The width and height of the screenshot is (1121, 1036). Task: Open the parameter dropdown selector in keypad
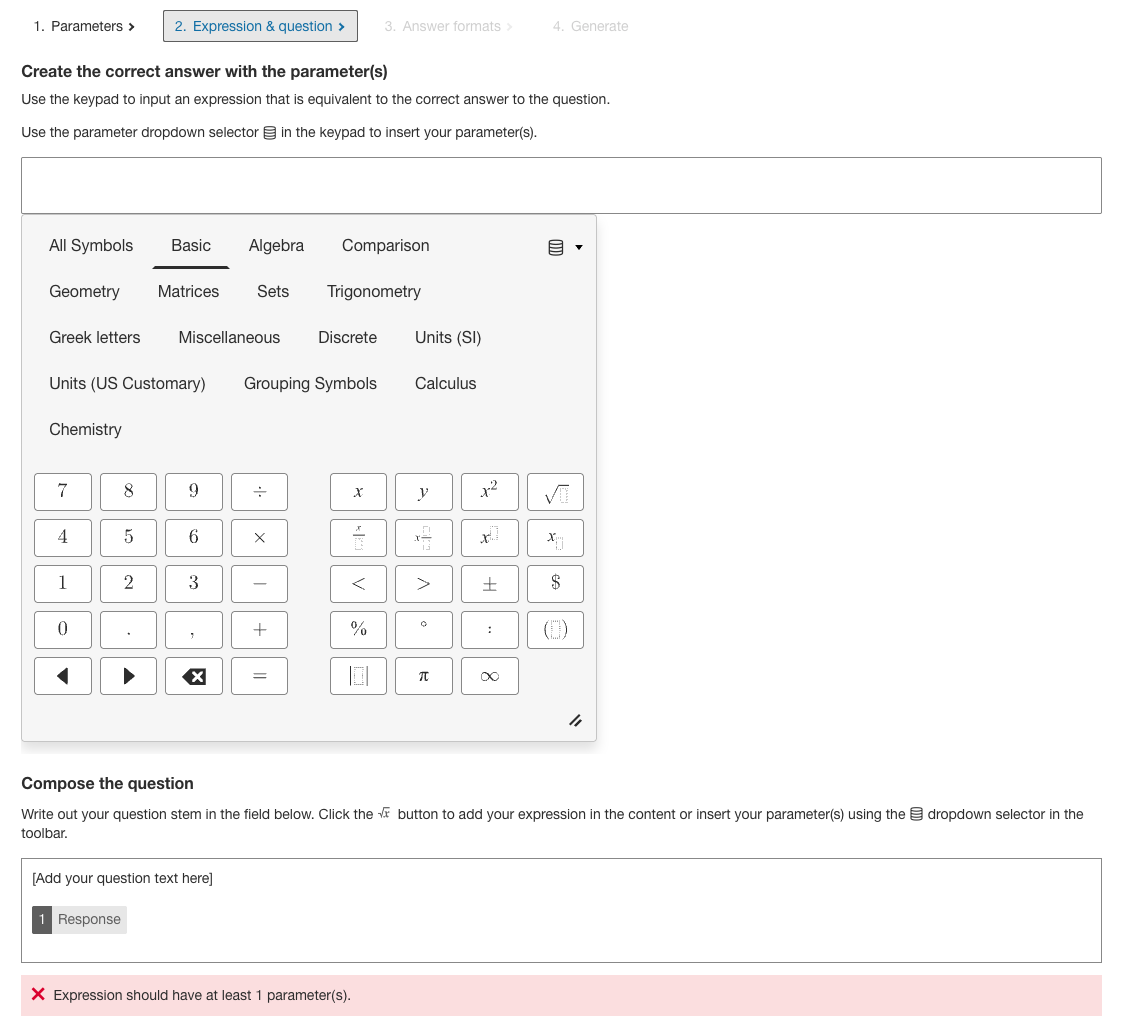(x=565, y=247)
